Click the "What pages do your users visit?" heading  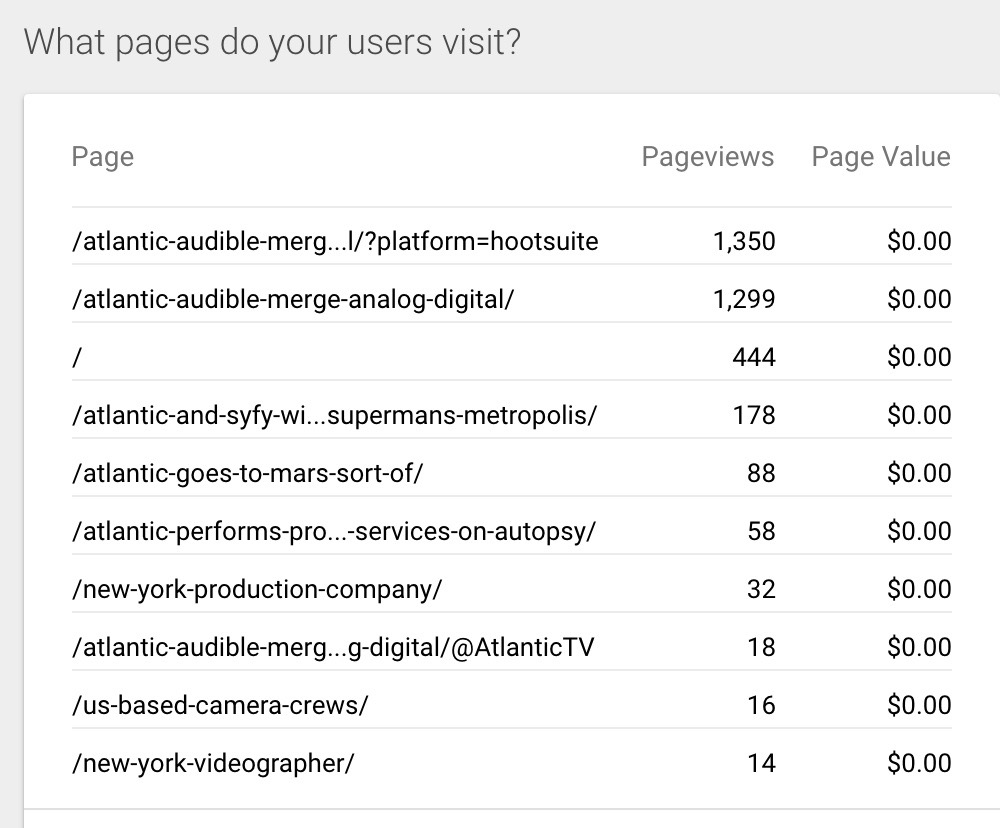pyautogui.click(x=272, y=43)
